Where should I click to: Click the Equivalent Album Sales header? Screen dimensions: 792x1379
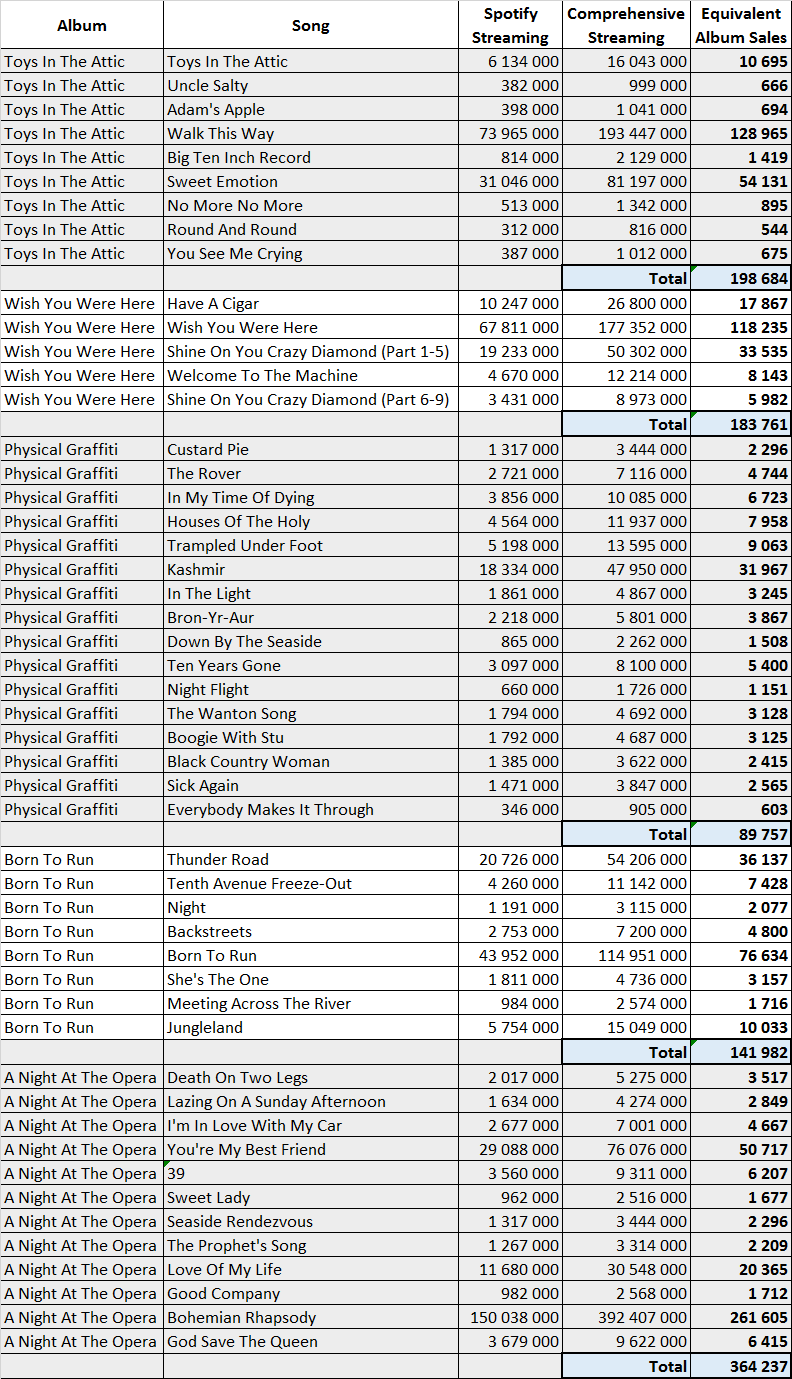click(x=741, y=25)
